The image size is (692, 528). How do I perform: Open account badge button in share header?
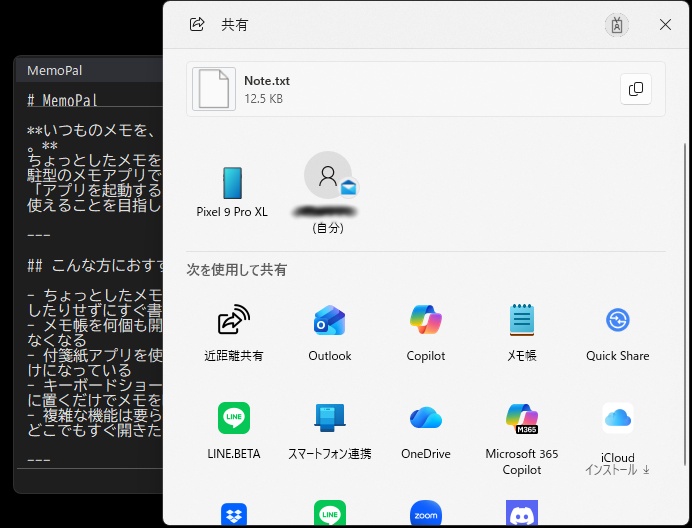617,25
